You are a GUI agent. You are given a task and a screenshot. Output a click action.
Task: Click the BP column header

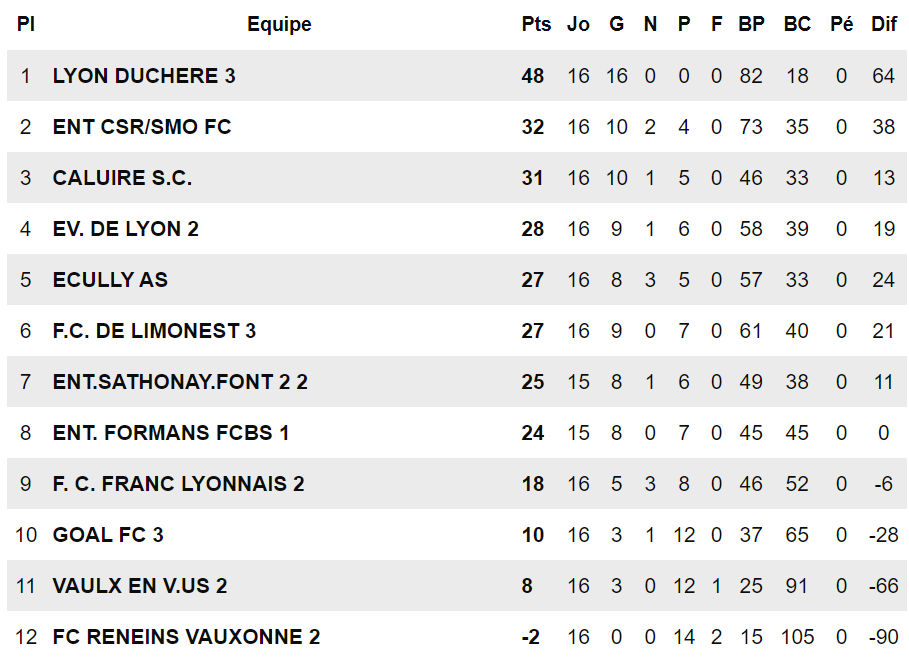tap(751, 24)
